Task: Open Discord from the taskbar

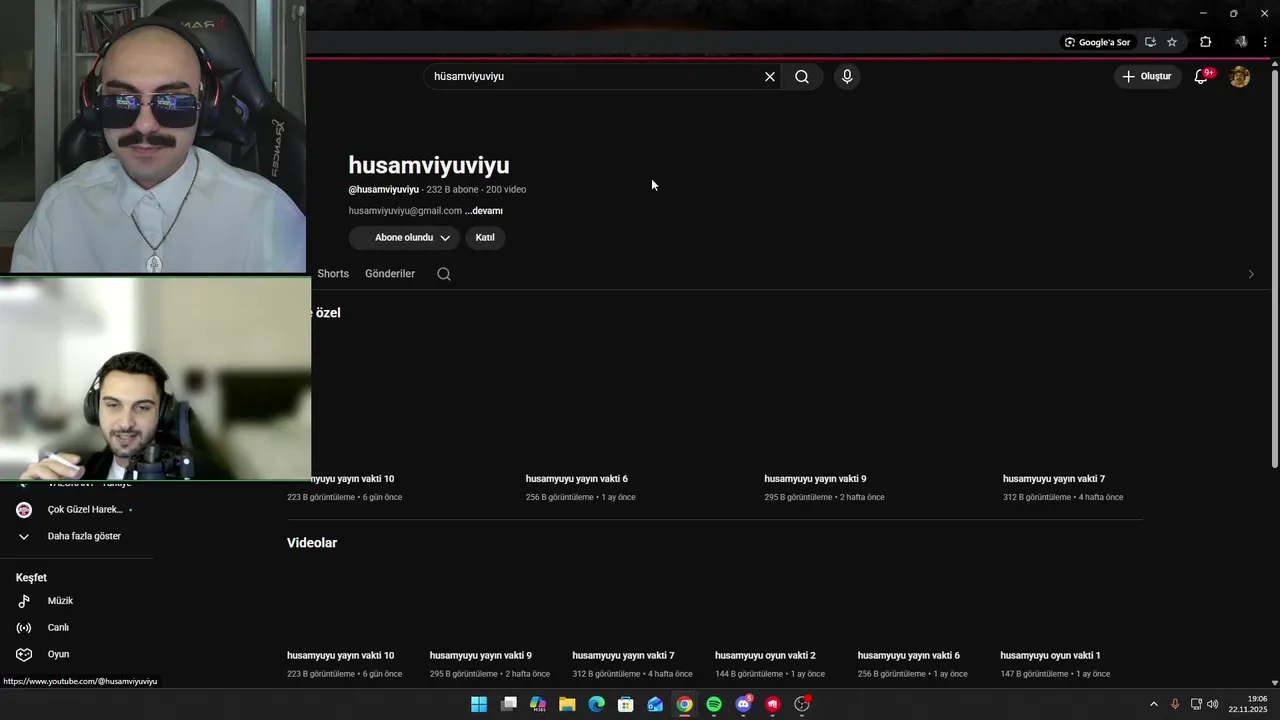Action: point(743,704)
